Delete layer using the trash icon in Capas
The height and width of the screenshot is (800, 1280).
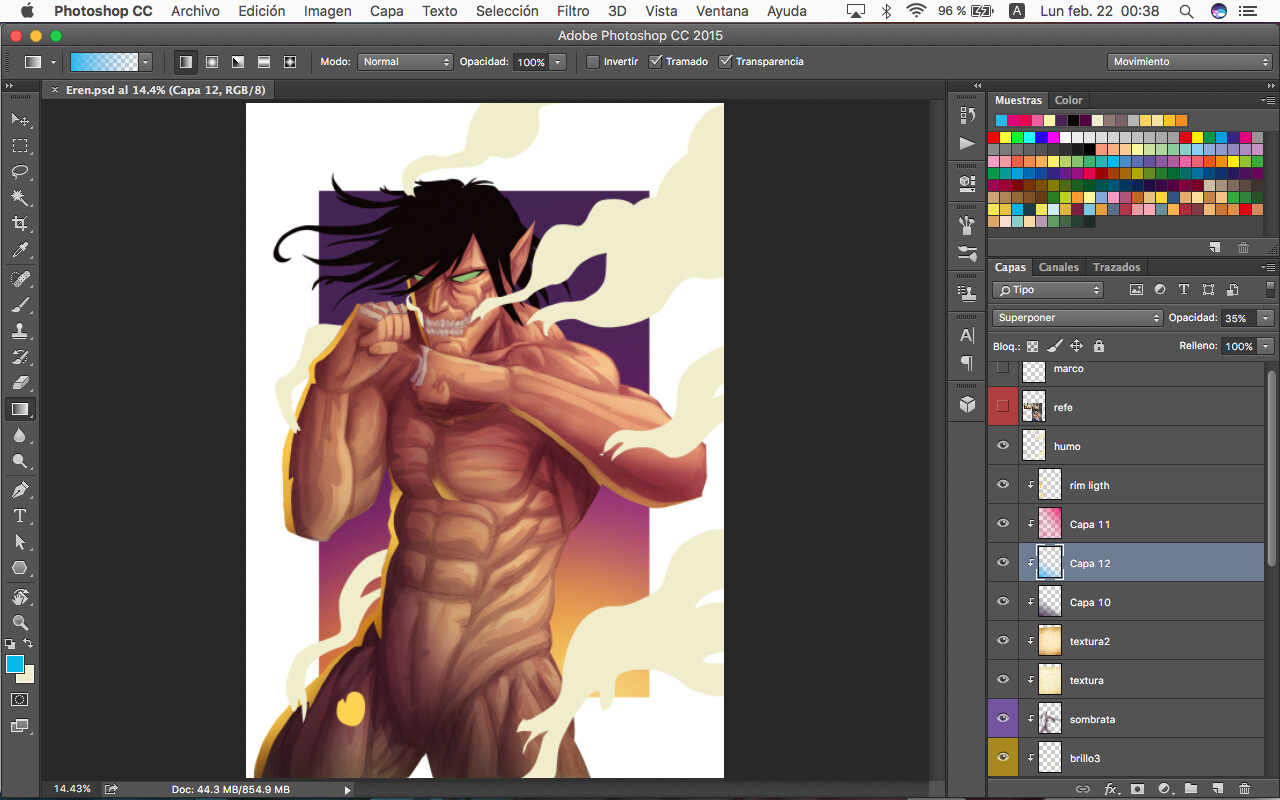(1244, 789)
